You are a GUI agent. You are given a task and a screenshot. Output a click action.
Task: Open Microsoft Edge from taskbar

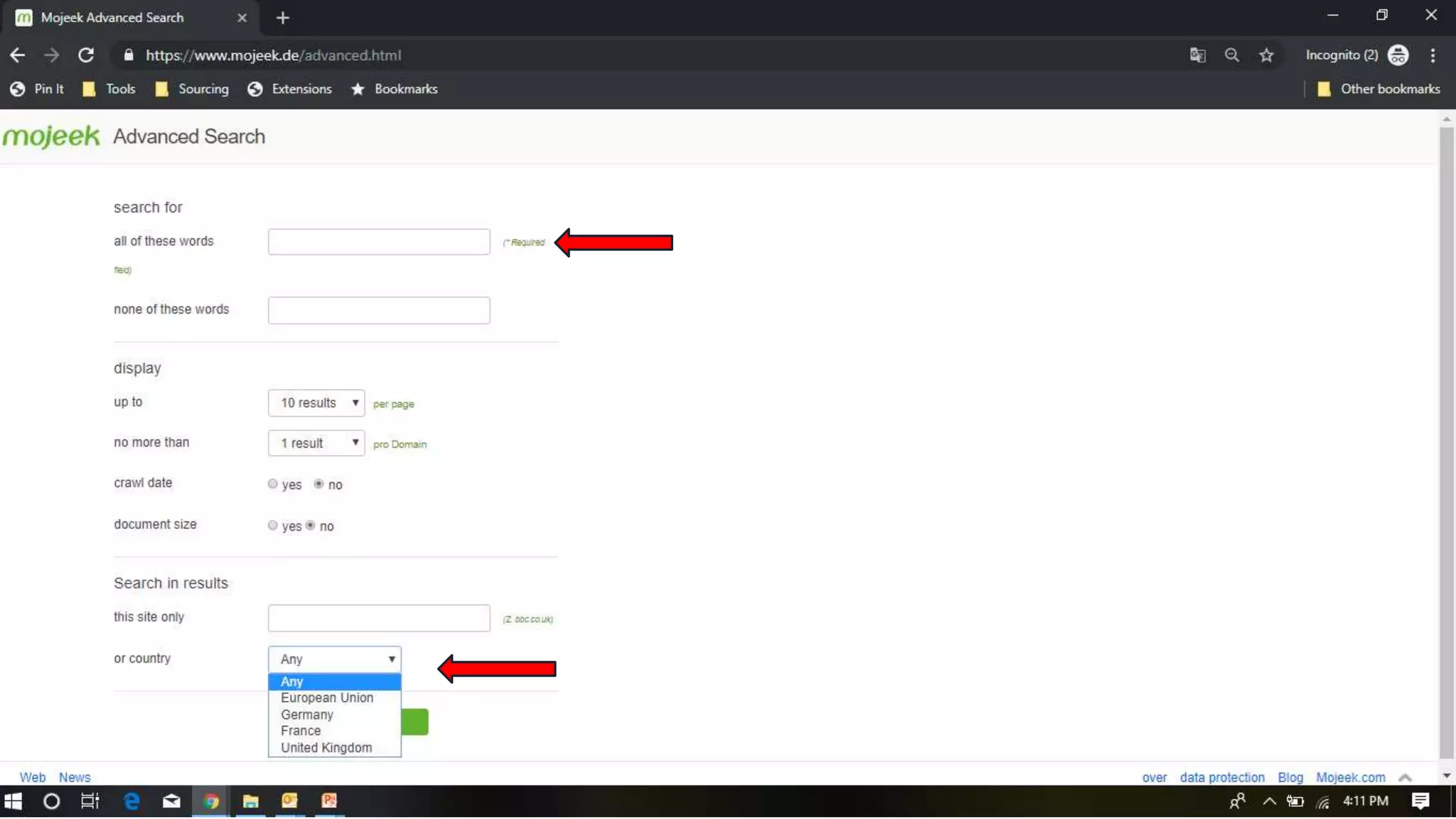[x=132, y=801]
